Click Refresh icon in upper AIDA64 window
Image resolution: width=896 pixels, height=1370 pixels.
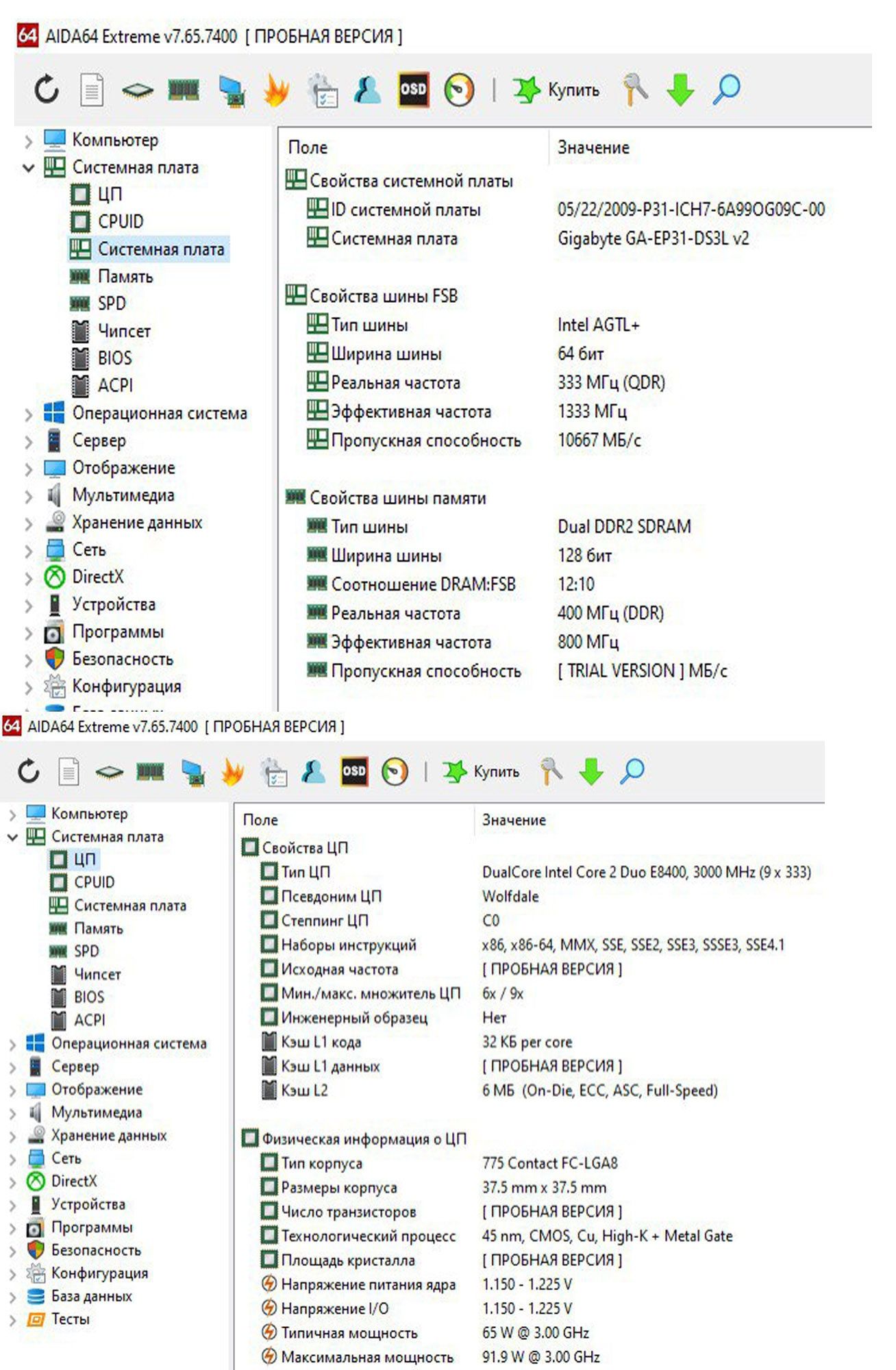(x=47, y=90)
